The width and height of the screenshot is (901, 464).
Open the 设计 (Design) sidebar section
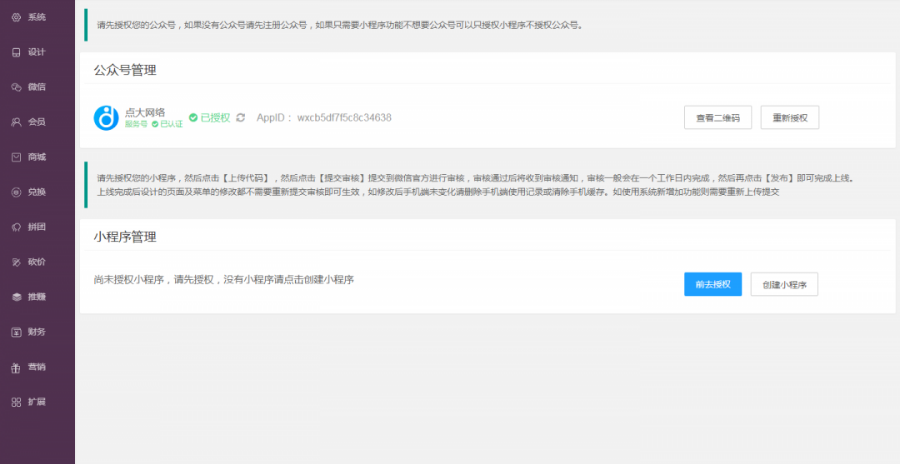pos(30,52)
